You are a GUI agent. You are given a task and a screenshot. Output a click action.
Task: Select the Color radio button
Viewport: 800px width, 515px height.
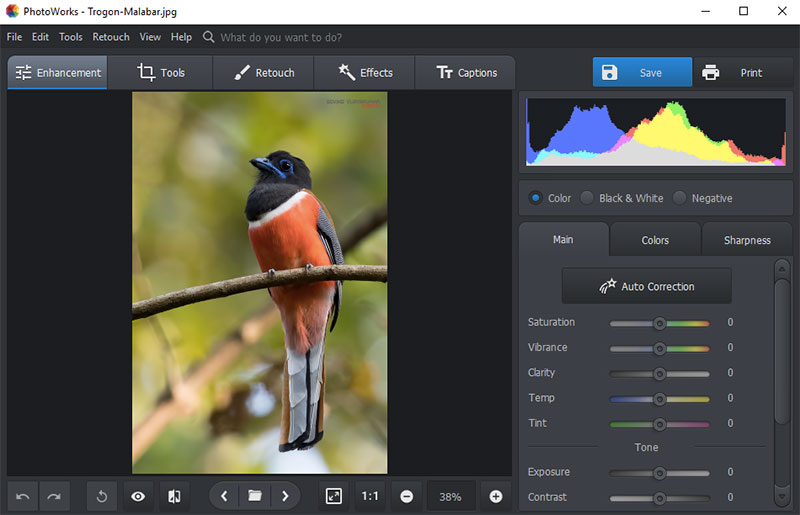click(536, 198)
